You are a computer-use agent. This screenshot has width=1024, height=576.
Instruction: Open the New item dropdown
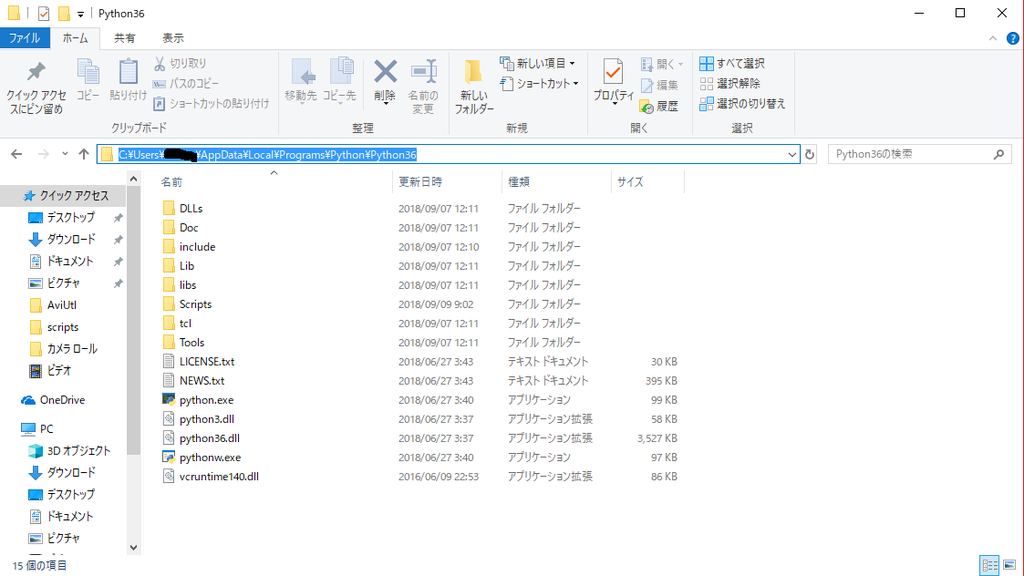click(x=538, y=63)
